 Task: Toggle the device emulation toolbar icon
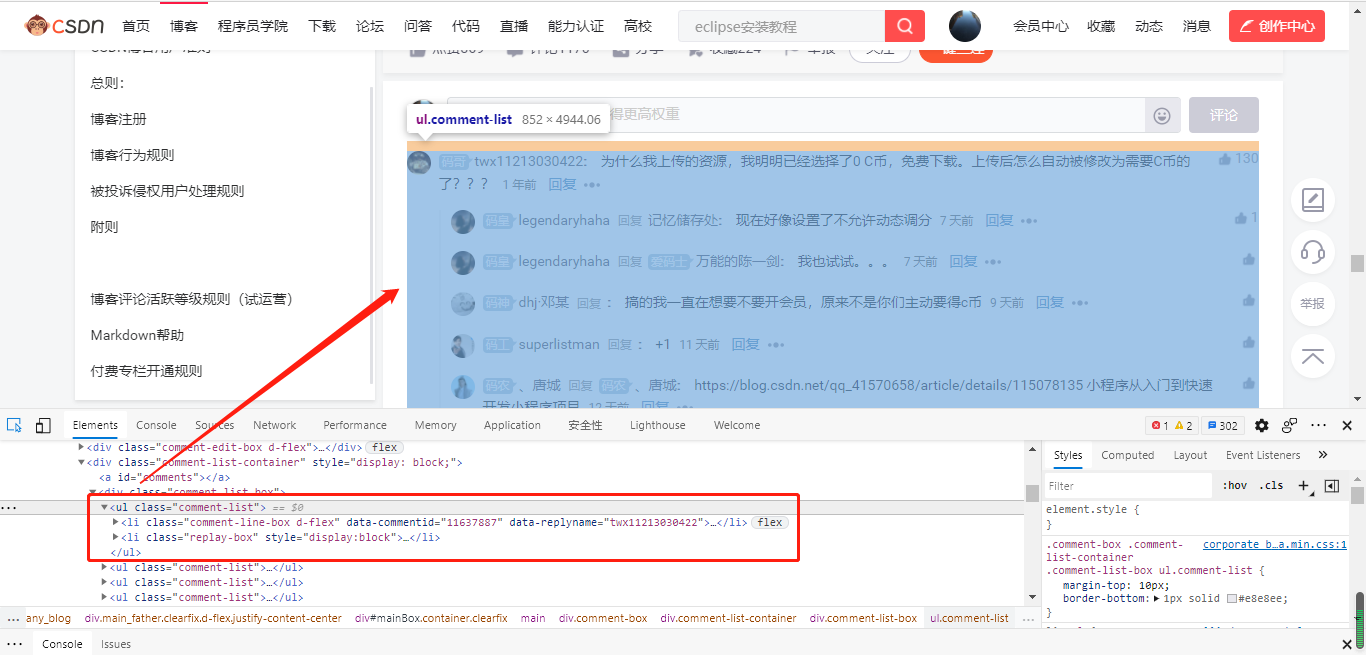43,425
